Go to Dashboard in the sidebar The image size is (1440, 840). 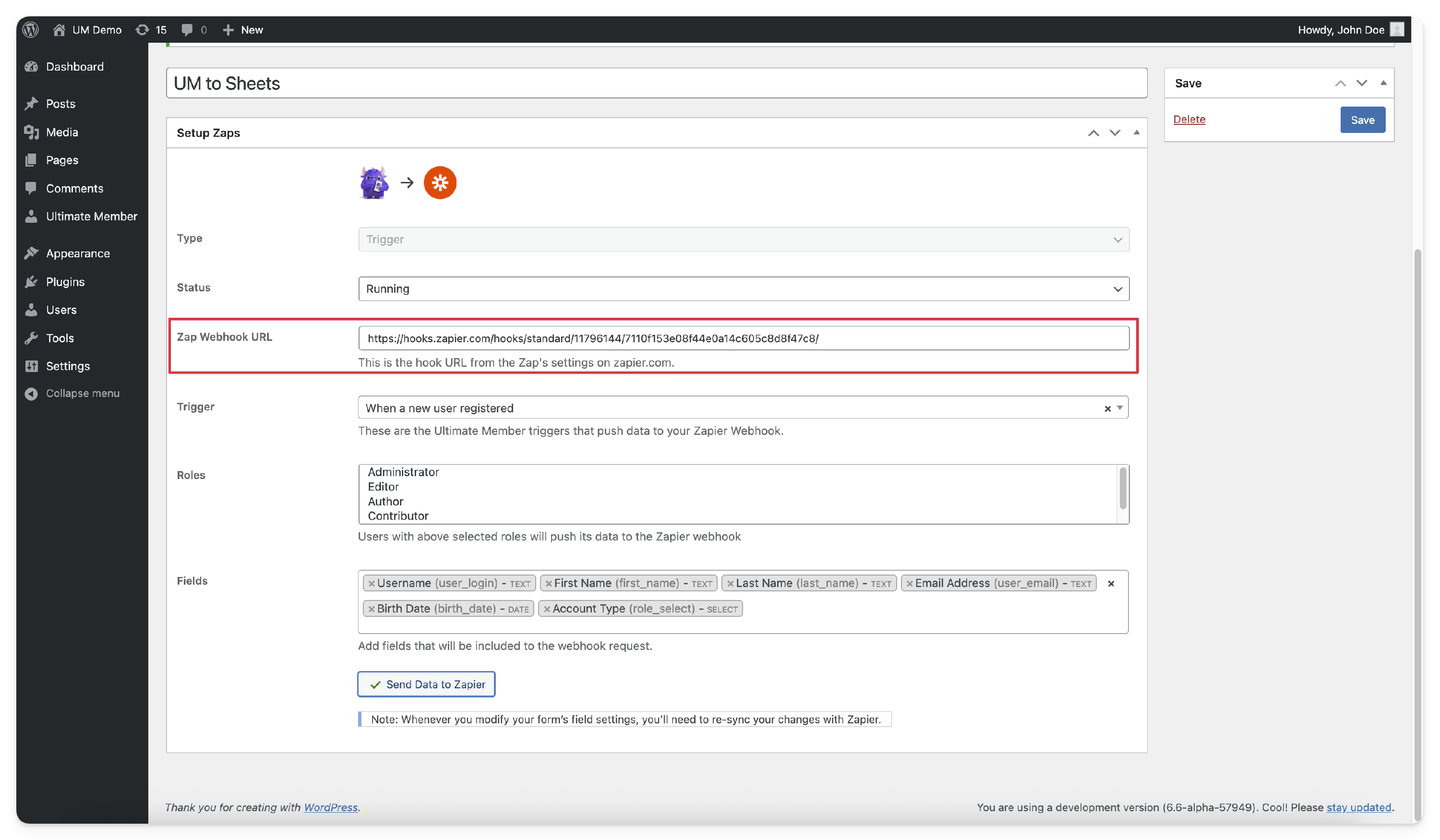75,66
